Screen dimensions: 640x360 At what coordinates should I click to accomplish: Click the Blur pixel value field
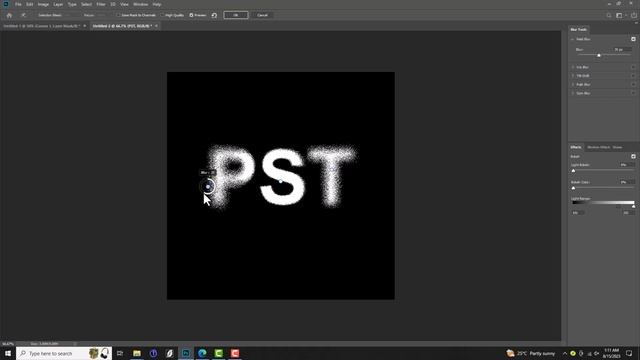(x=622, y=49)
